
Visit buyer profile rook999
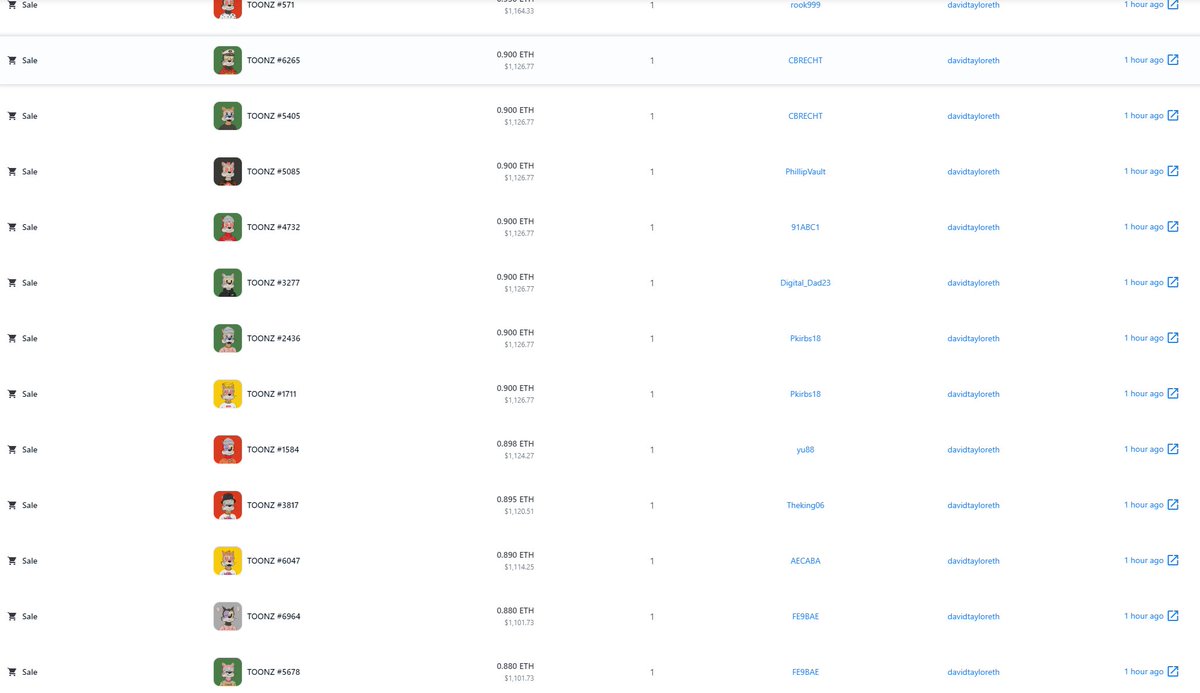coord(805,5)
